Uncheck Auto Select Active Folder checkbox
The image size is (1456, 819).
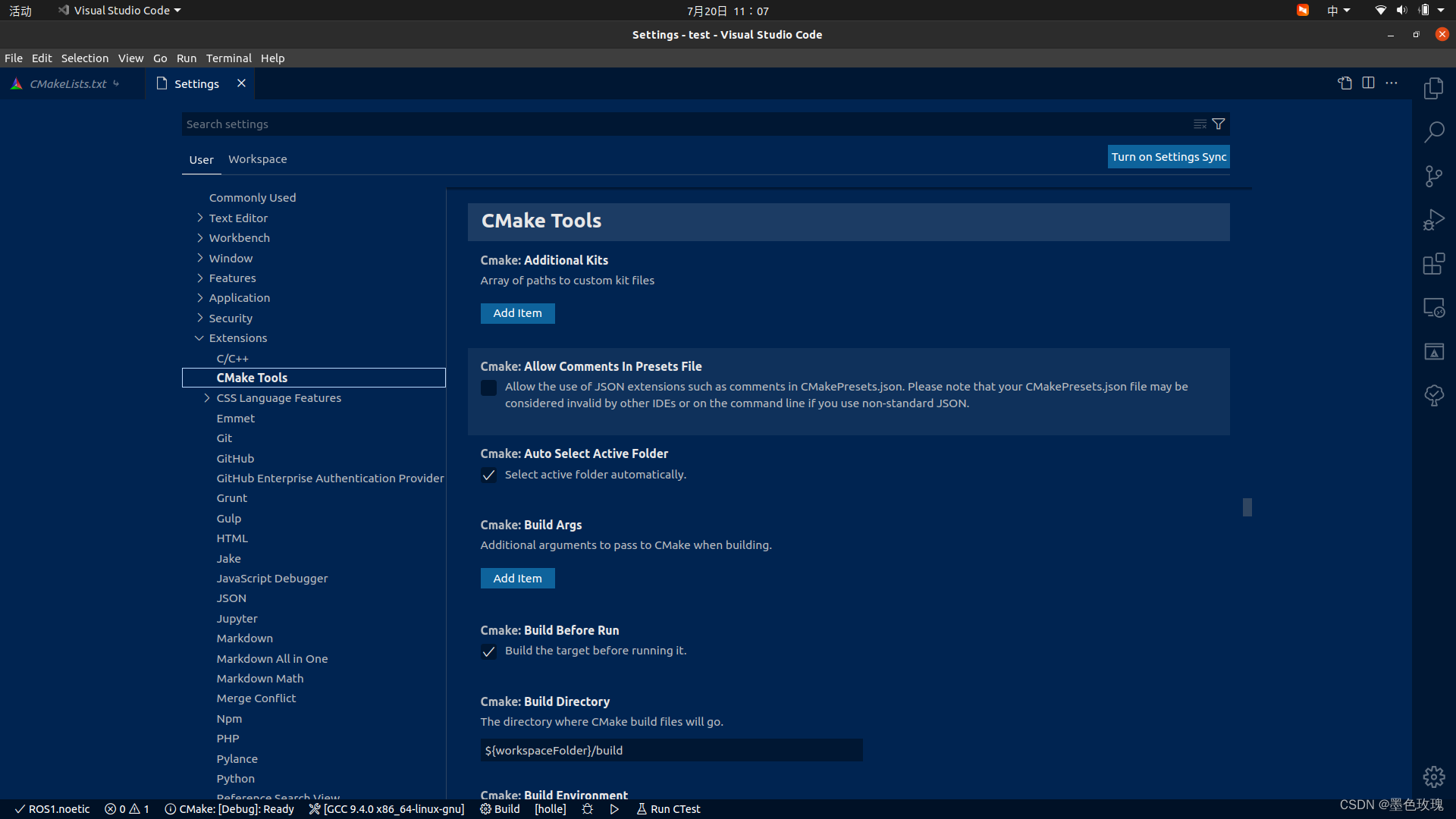[489, 475]
